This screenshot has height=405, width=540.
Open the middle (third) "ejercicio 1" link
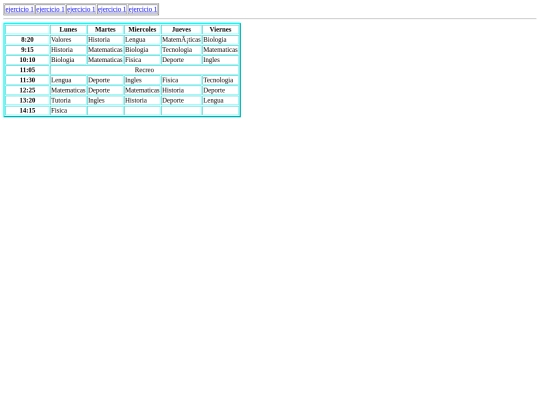[x=81, y=9]
